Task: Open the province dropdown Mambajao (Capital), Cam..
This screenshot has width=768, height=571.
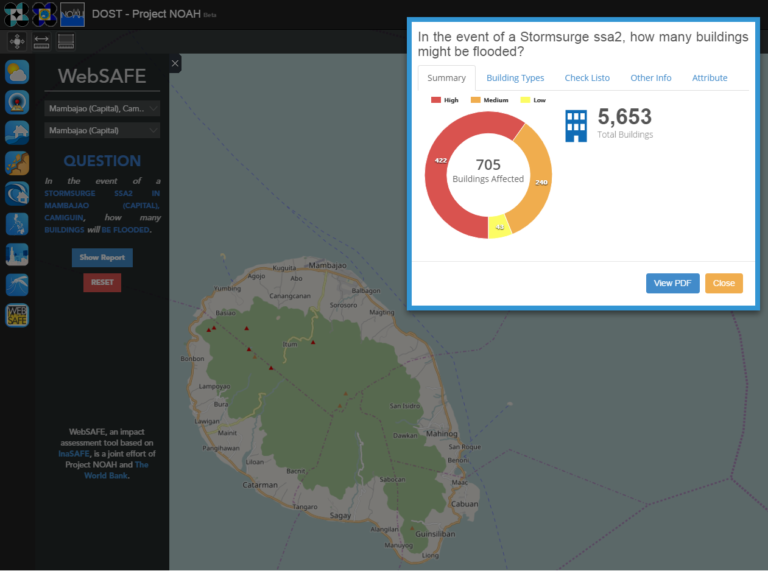Action: (102, 108)
